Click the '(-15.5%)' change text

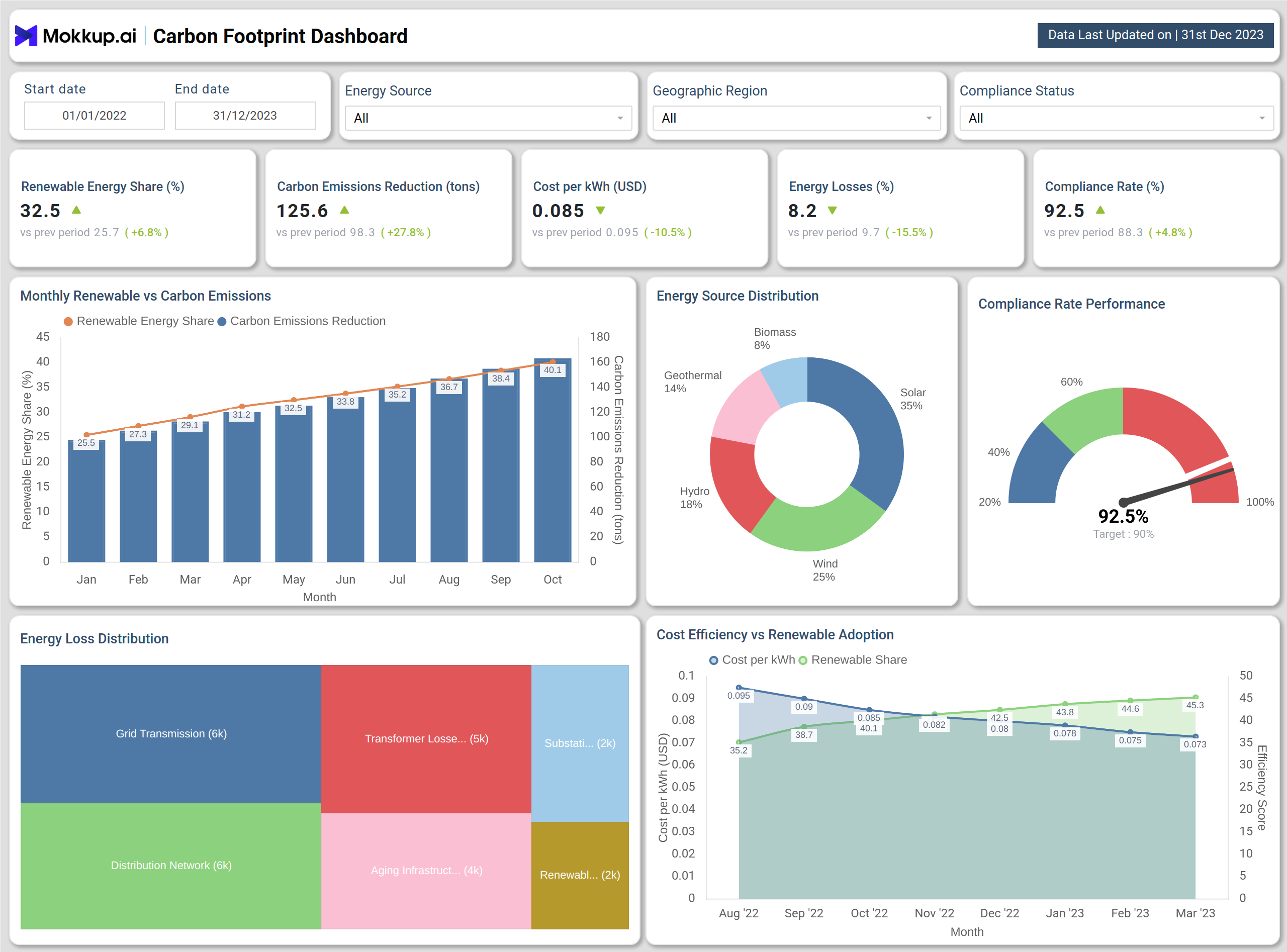pyautogui.click(x=909, y=232)
